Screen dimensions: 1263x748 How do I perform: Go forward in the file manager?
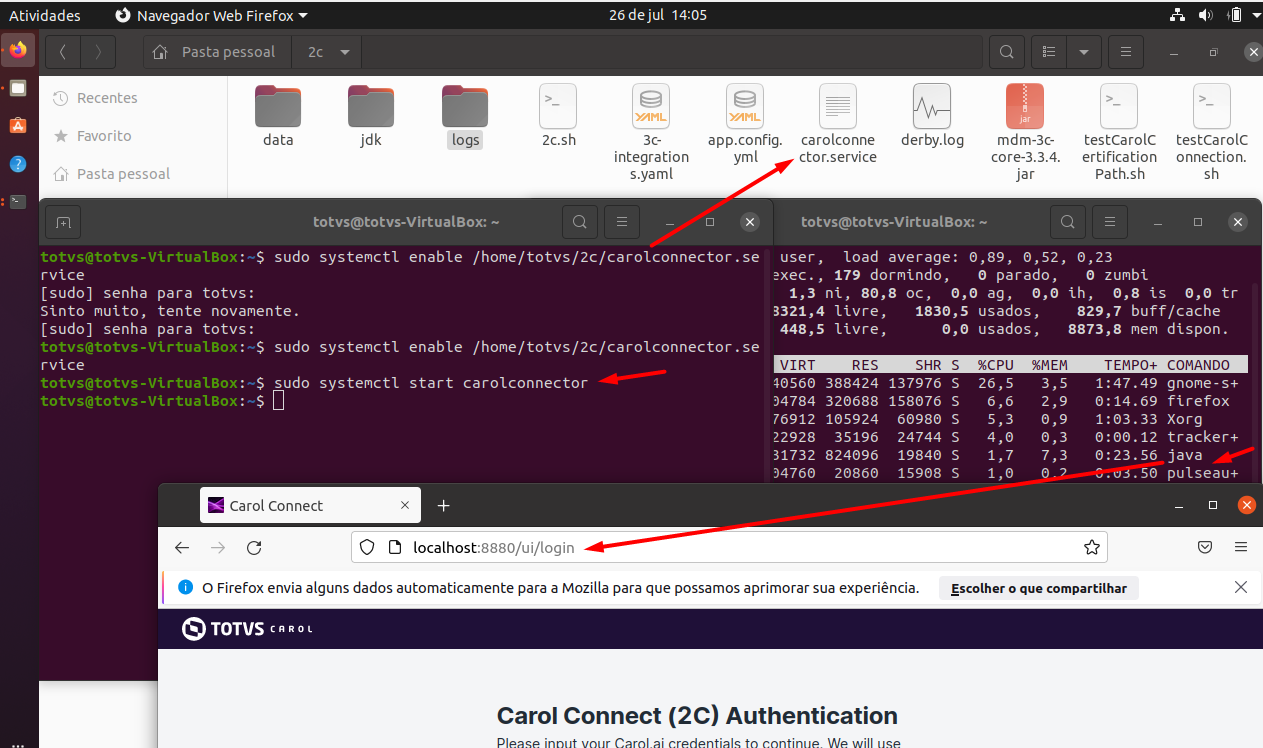click(98, 52)
